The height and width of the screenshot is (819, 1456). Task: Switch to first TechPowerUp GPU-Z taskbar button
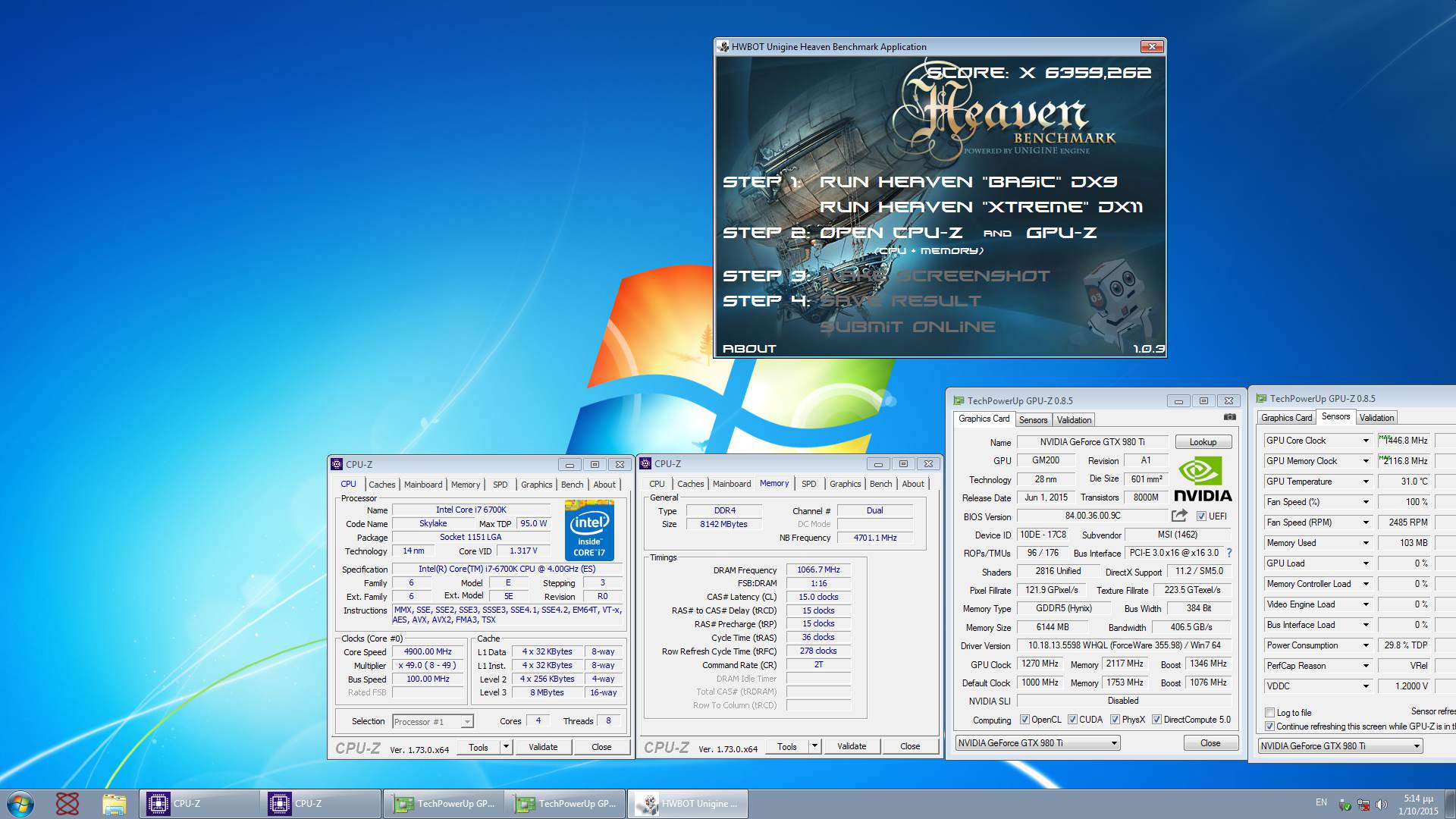click(x=443, y=804)
